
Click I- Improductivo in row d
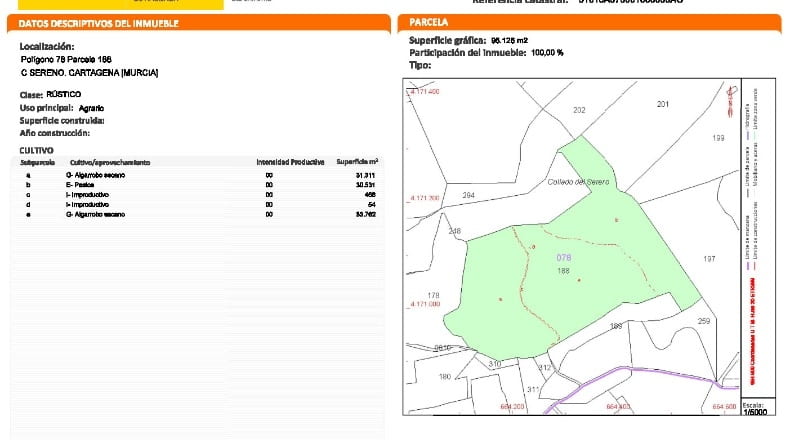tap(87, 205)
